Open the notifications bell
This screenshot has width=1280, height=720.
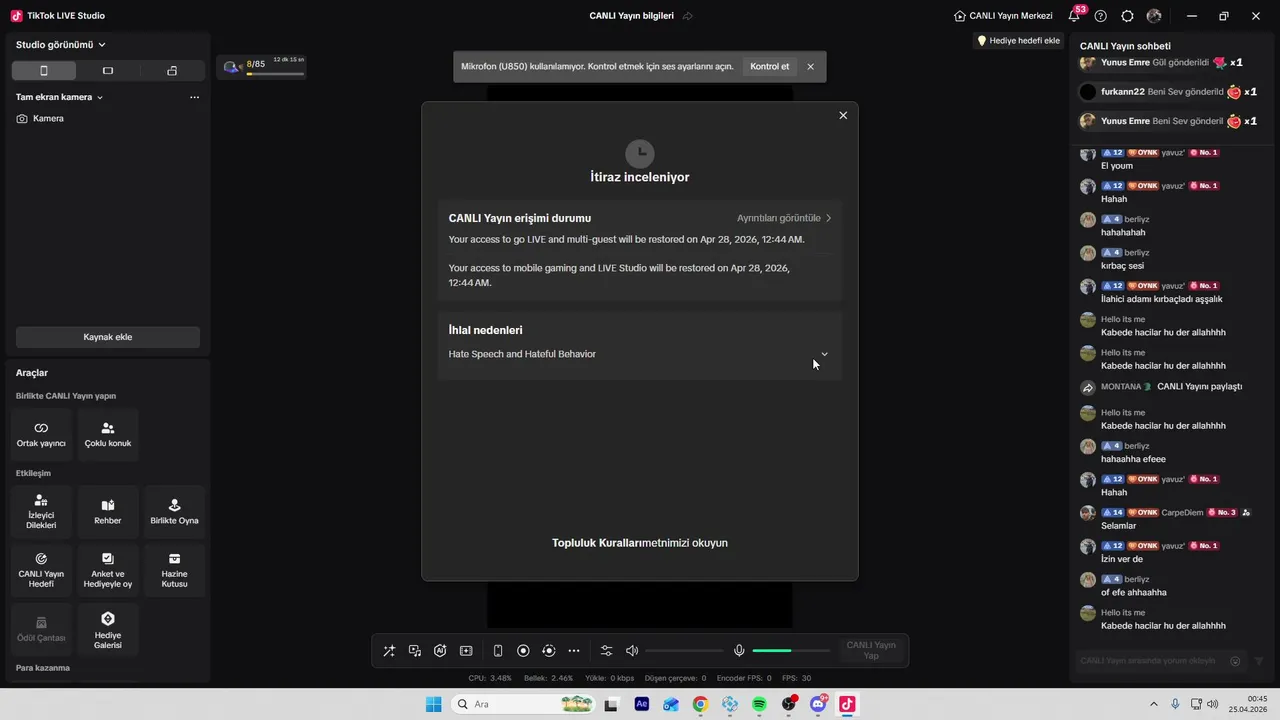[1074, 16]
